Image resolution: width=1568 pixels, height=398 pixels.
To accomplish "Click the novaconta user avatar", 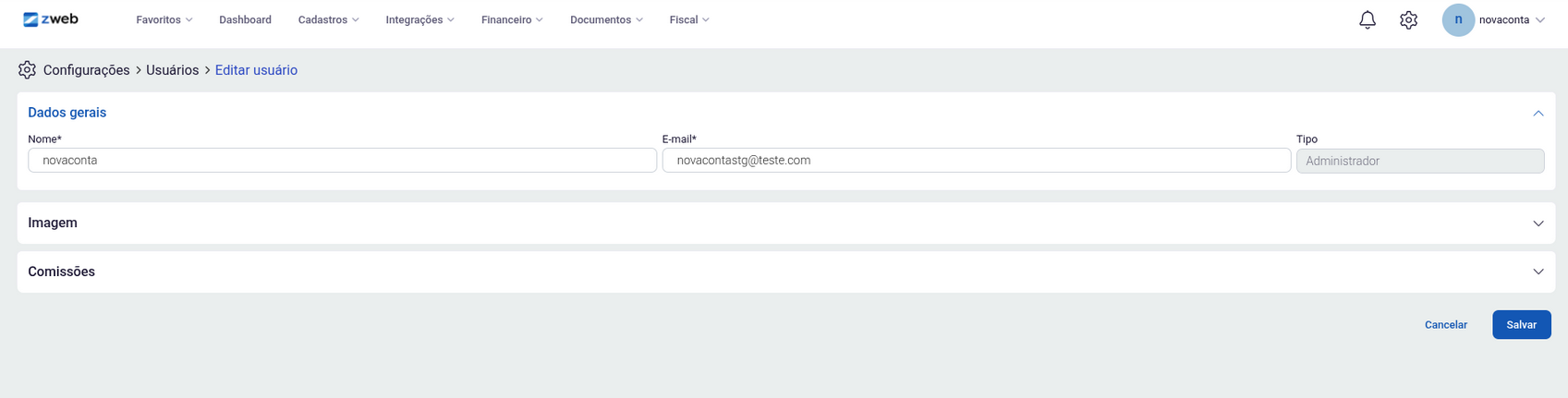I will 1458,19.
